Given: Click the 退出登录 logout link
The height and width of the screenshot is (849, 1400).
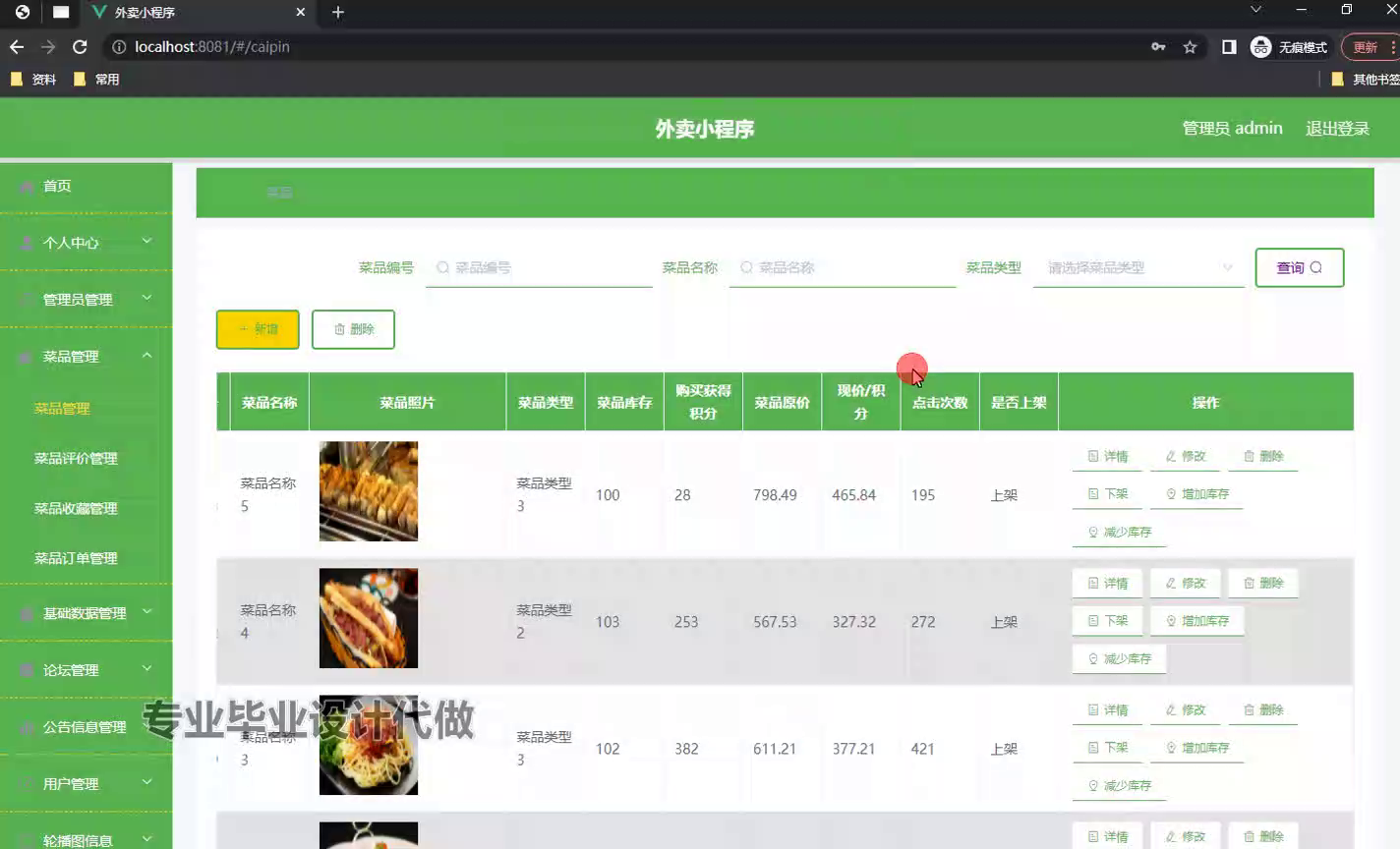Looking at the screenshot, I should click(1337, 129).
